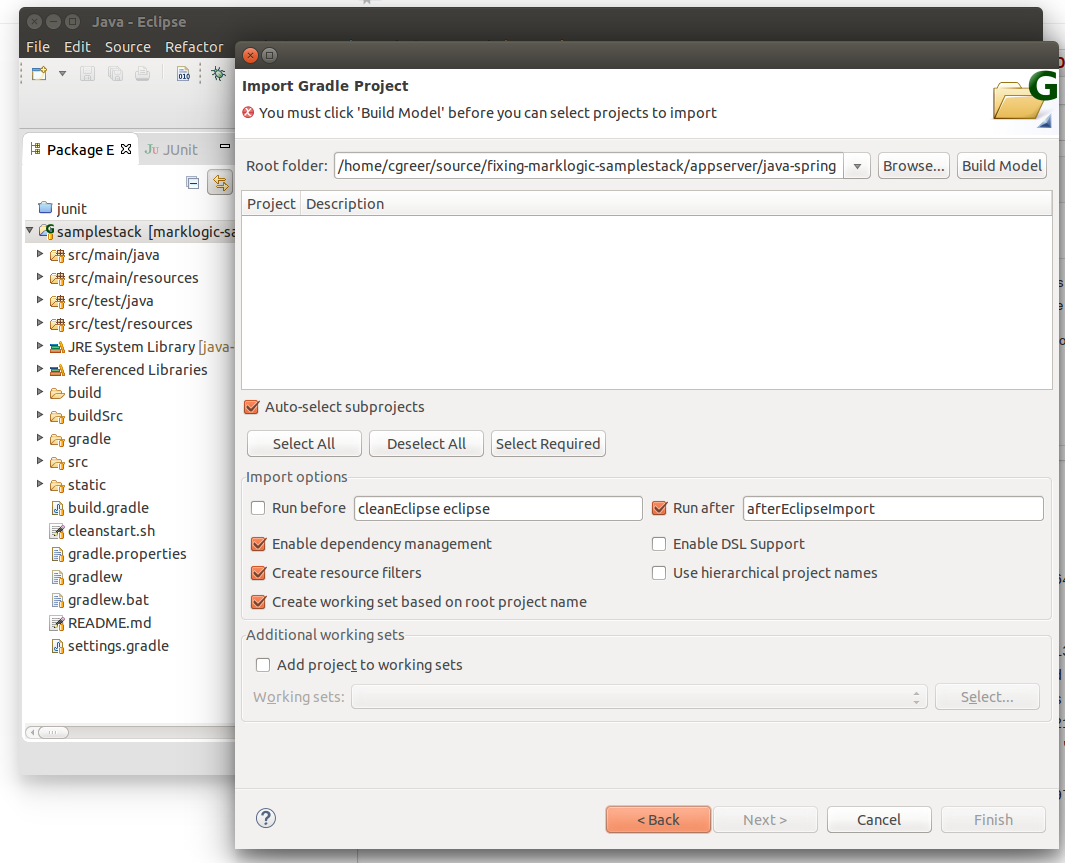Viewport: 1065px width, 863px height.
Task: Click the error marker icon next to 'Build Model' message
Action: (248, 113)
